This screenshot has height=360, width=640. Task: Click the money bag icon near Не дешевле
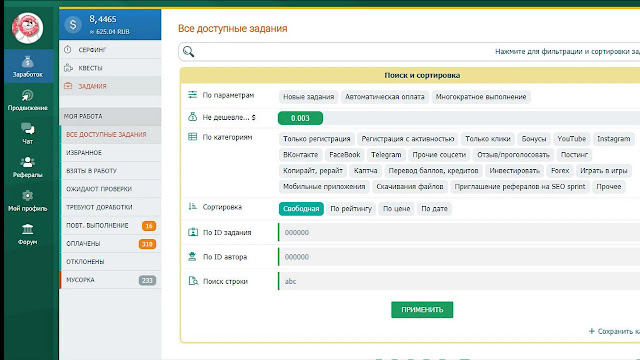(x=193, y=117)
